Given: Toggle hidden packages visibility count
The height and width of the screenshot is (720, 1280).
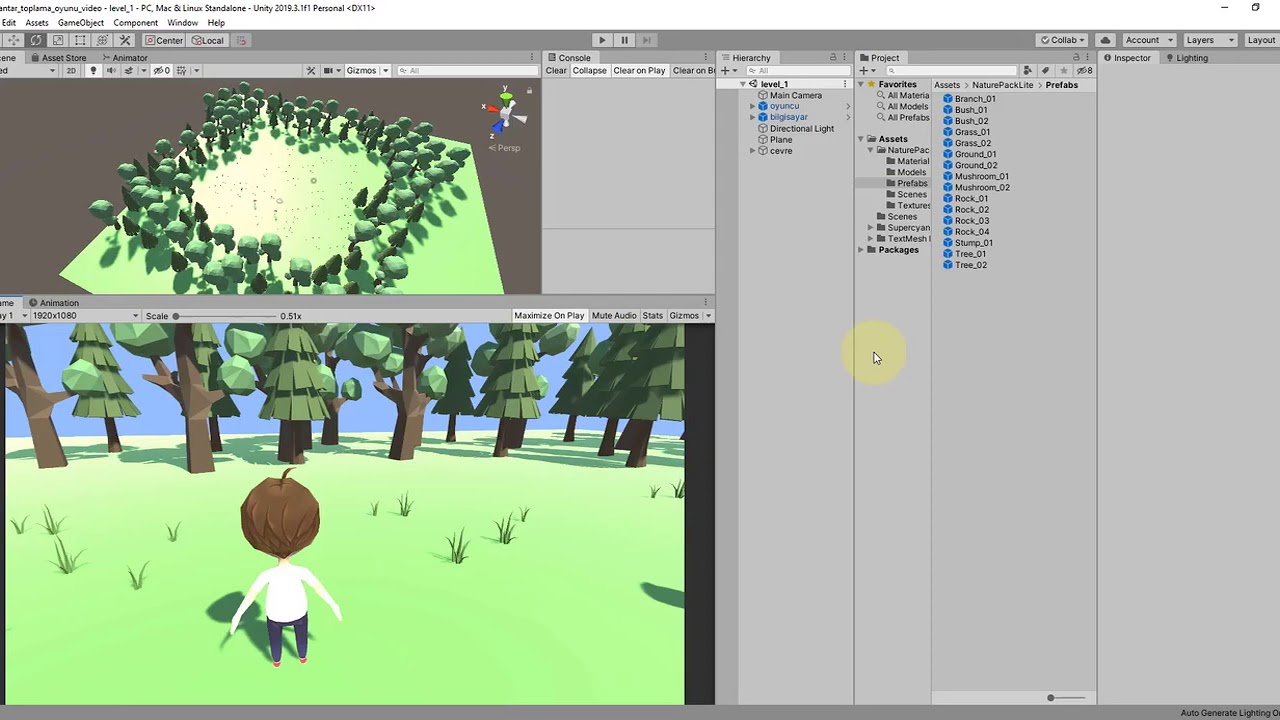Looking at the screenshot, I should click(1084, 71).
